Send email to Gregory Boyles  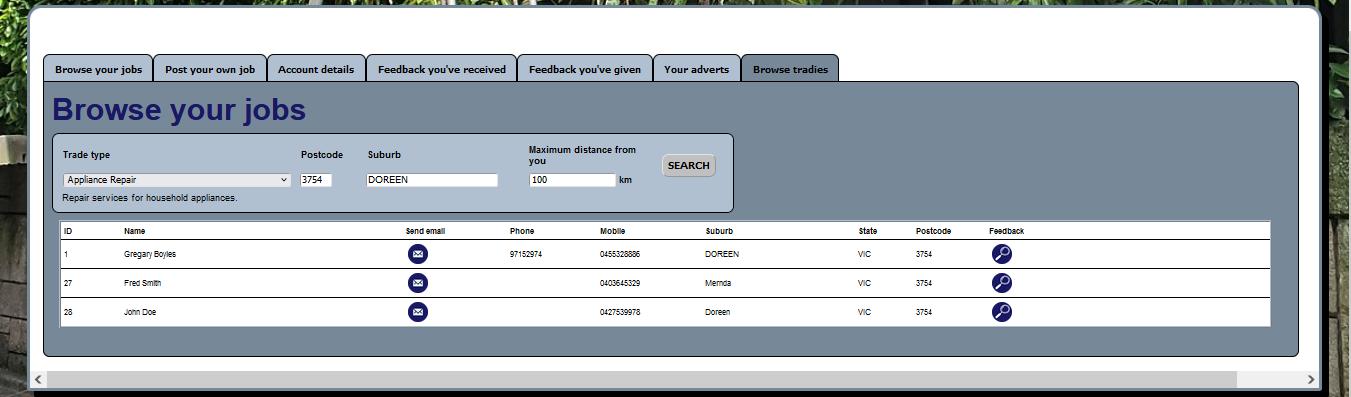(x=418, y=254)
